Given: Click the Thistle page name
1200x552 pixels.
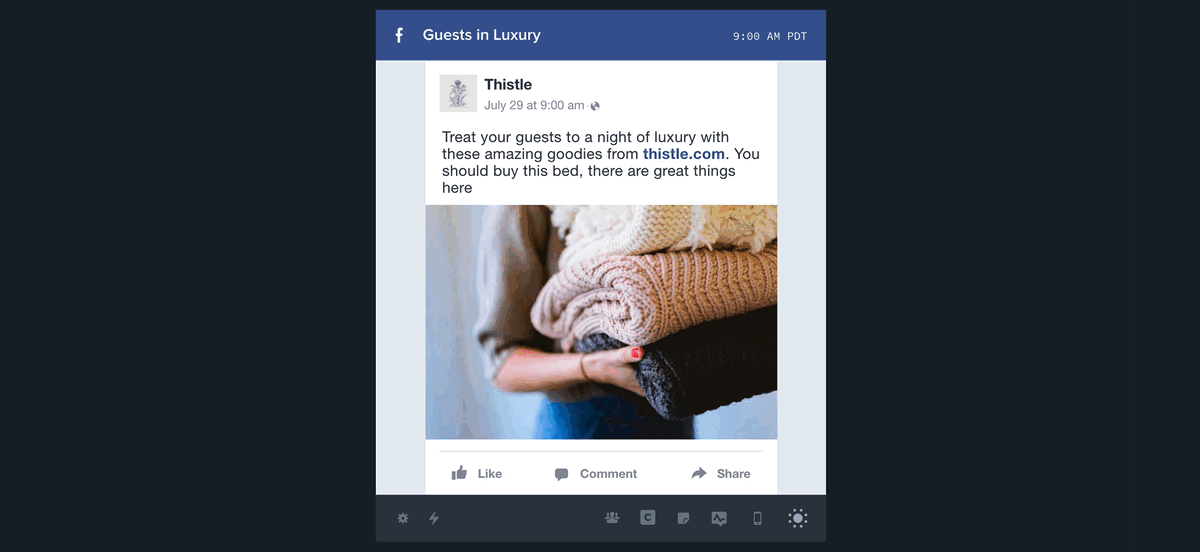Looking at the screenshot, I should [508, 84].
